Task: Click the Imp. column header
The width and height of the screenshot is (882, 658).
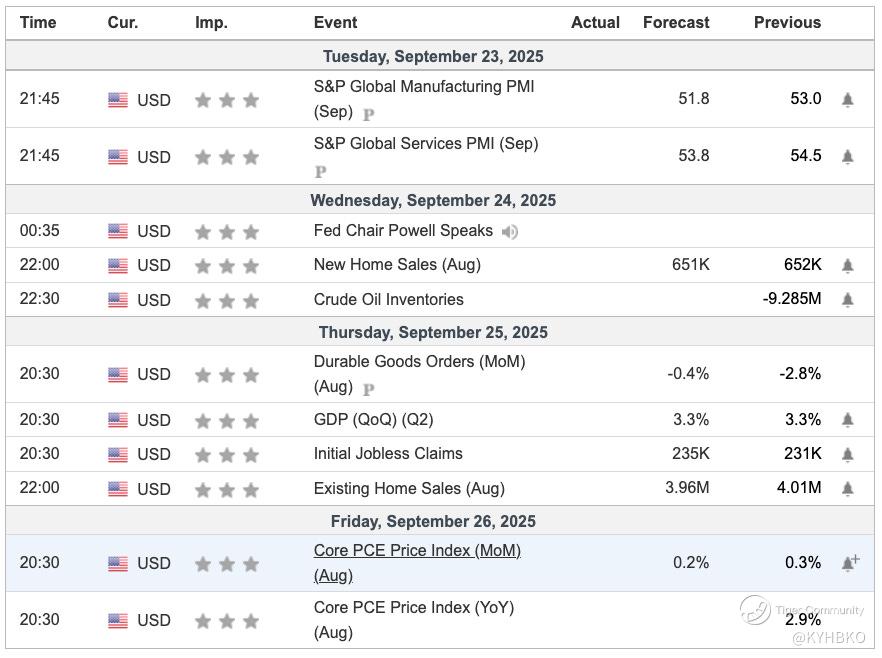Action: coord(211,22)
